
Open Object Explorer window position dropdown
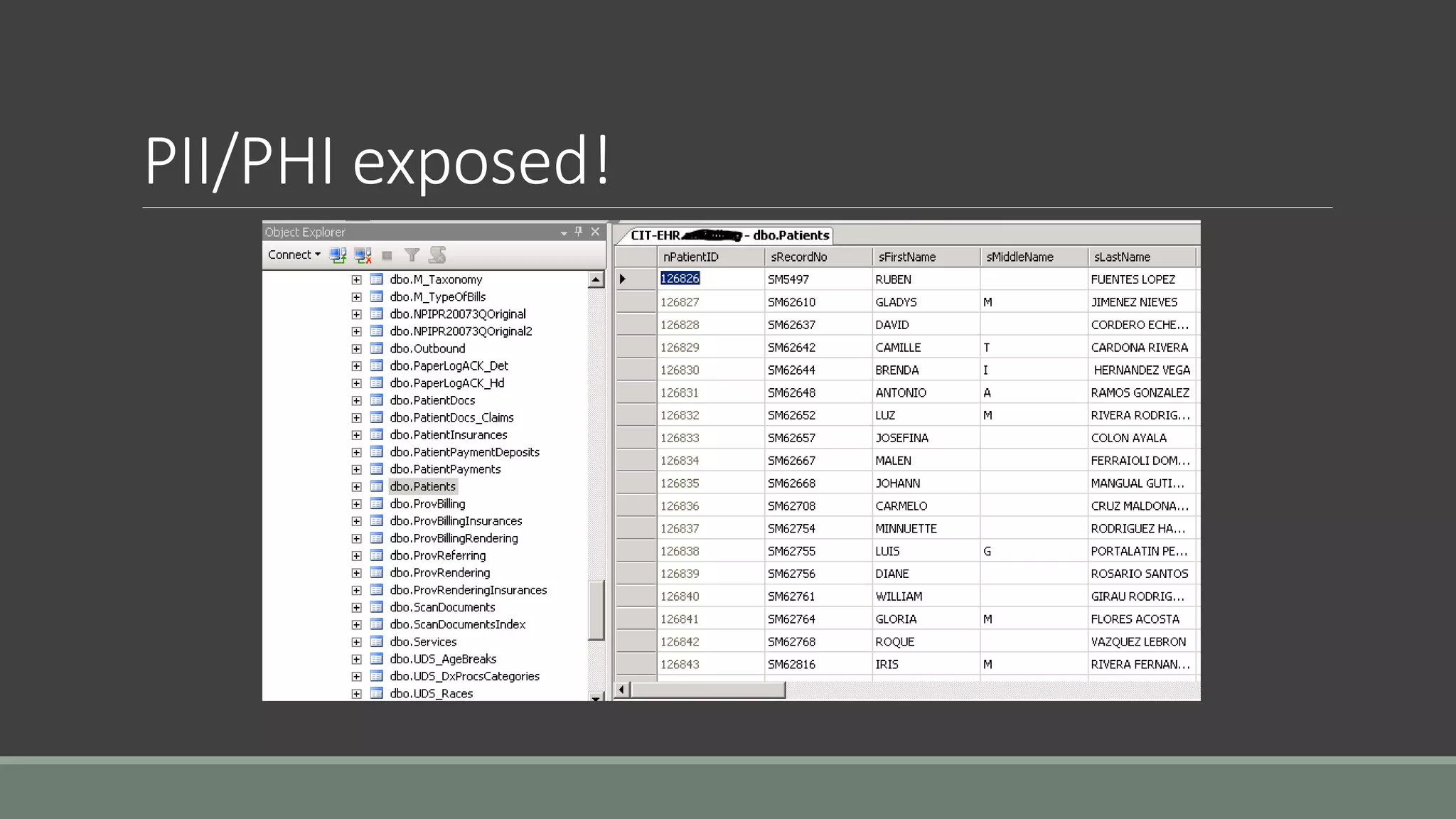563,232
